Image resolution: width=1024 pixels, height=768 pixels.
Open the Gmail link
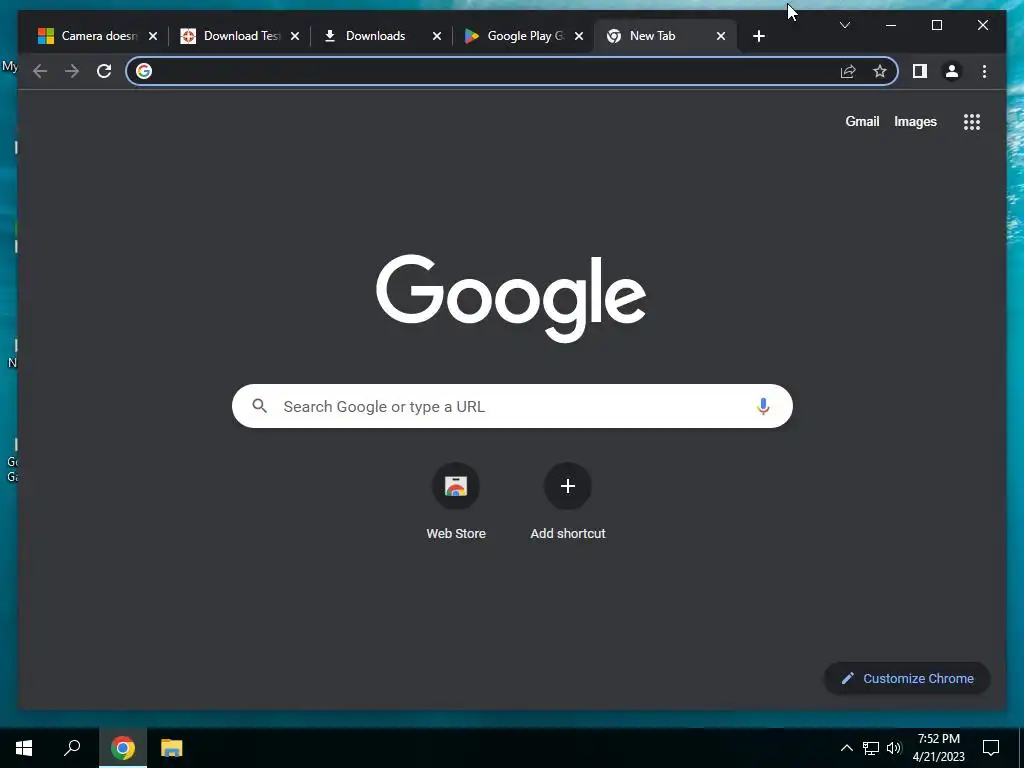click(x=862, y=121)
